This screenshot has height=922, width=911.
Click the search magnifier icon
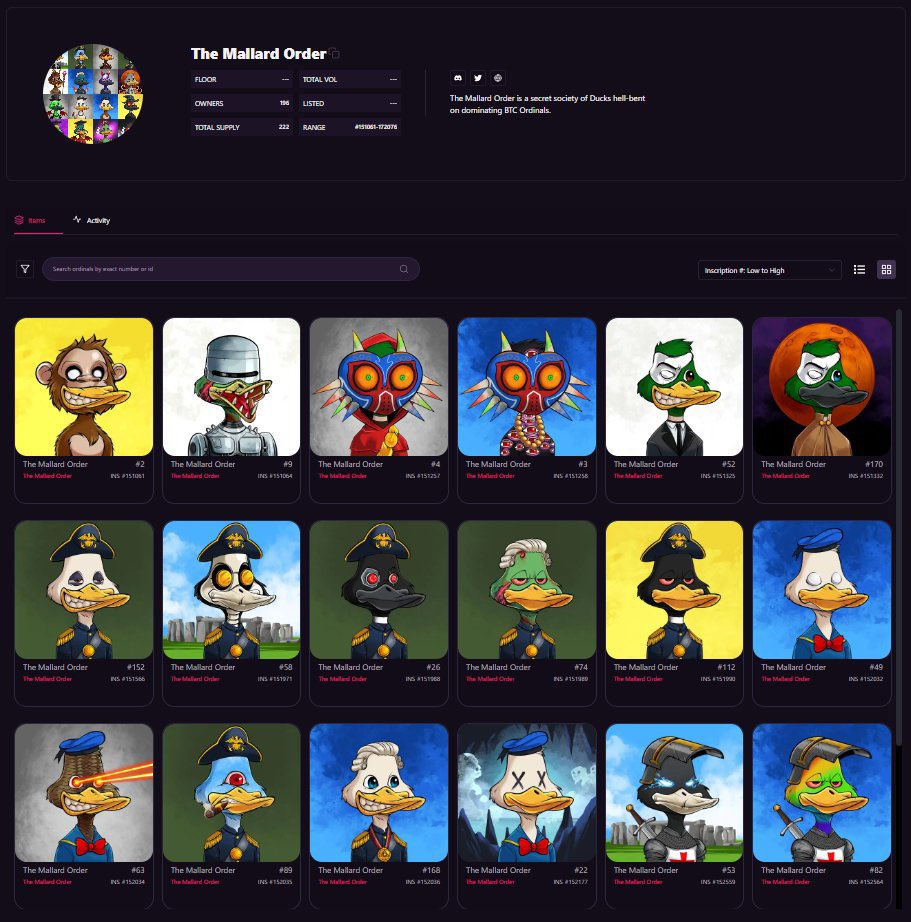tap(404, 269)
